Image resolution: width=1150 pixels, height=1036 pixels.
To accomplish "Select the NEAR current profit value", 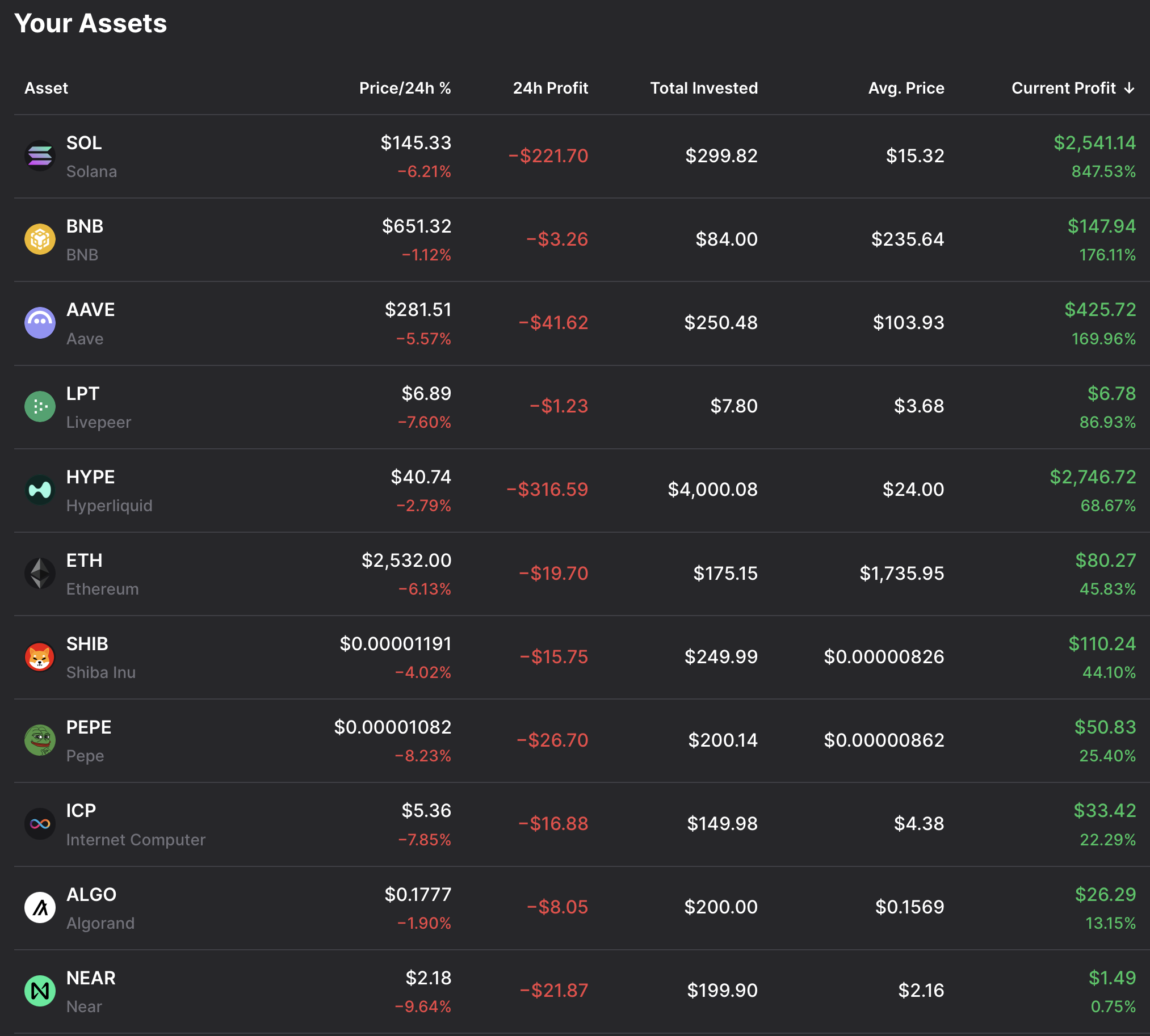I will [x=1111, y=978].
